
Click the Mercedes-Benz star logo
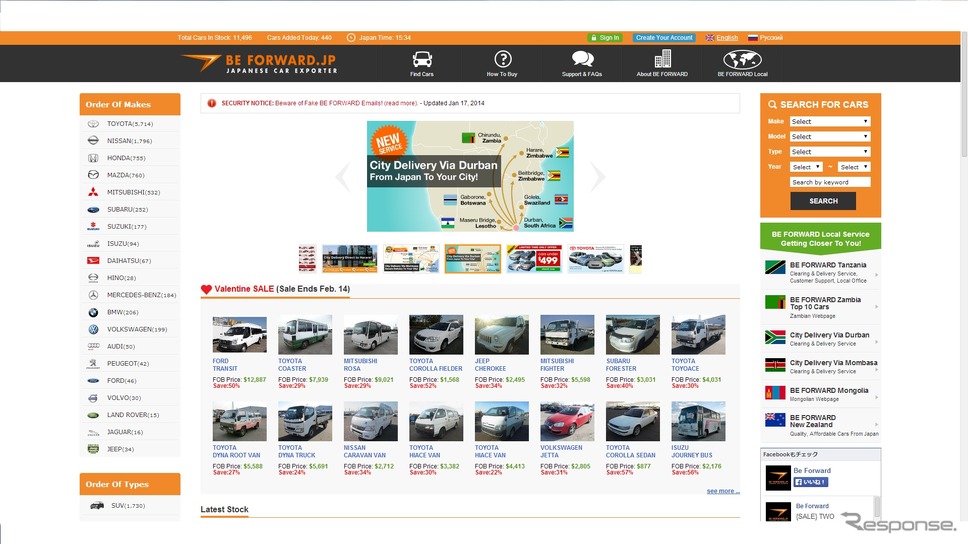(x=93, y=295)
